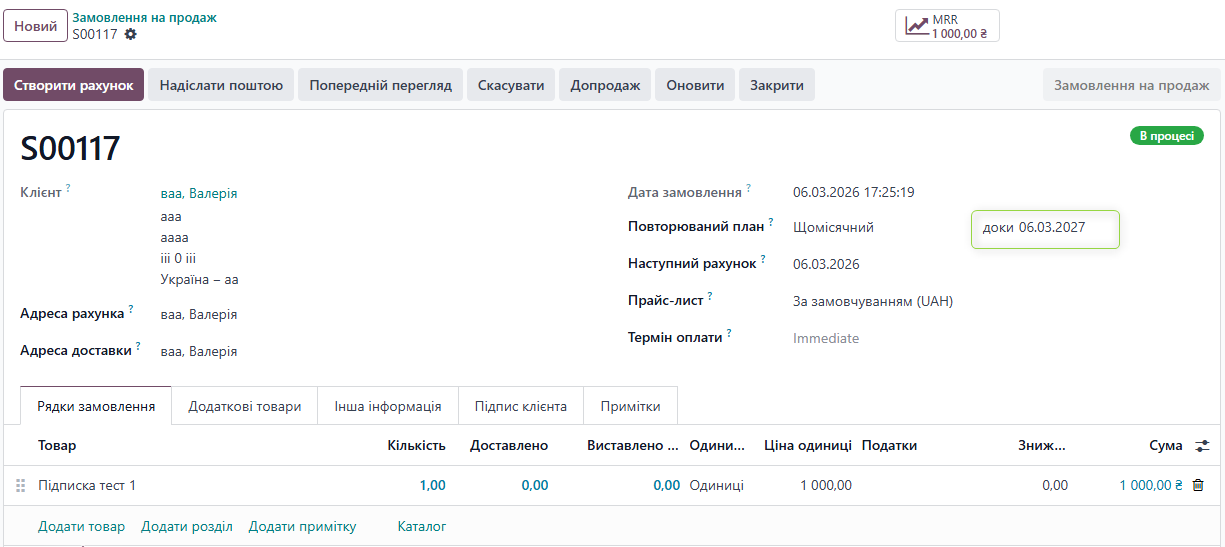This screenshot has width=1225, height=547.
Task: Delete the Підписка тест 1 order line
Action: (x=1198, y=485)
